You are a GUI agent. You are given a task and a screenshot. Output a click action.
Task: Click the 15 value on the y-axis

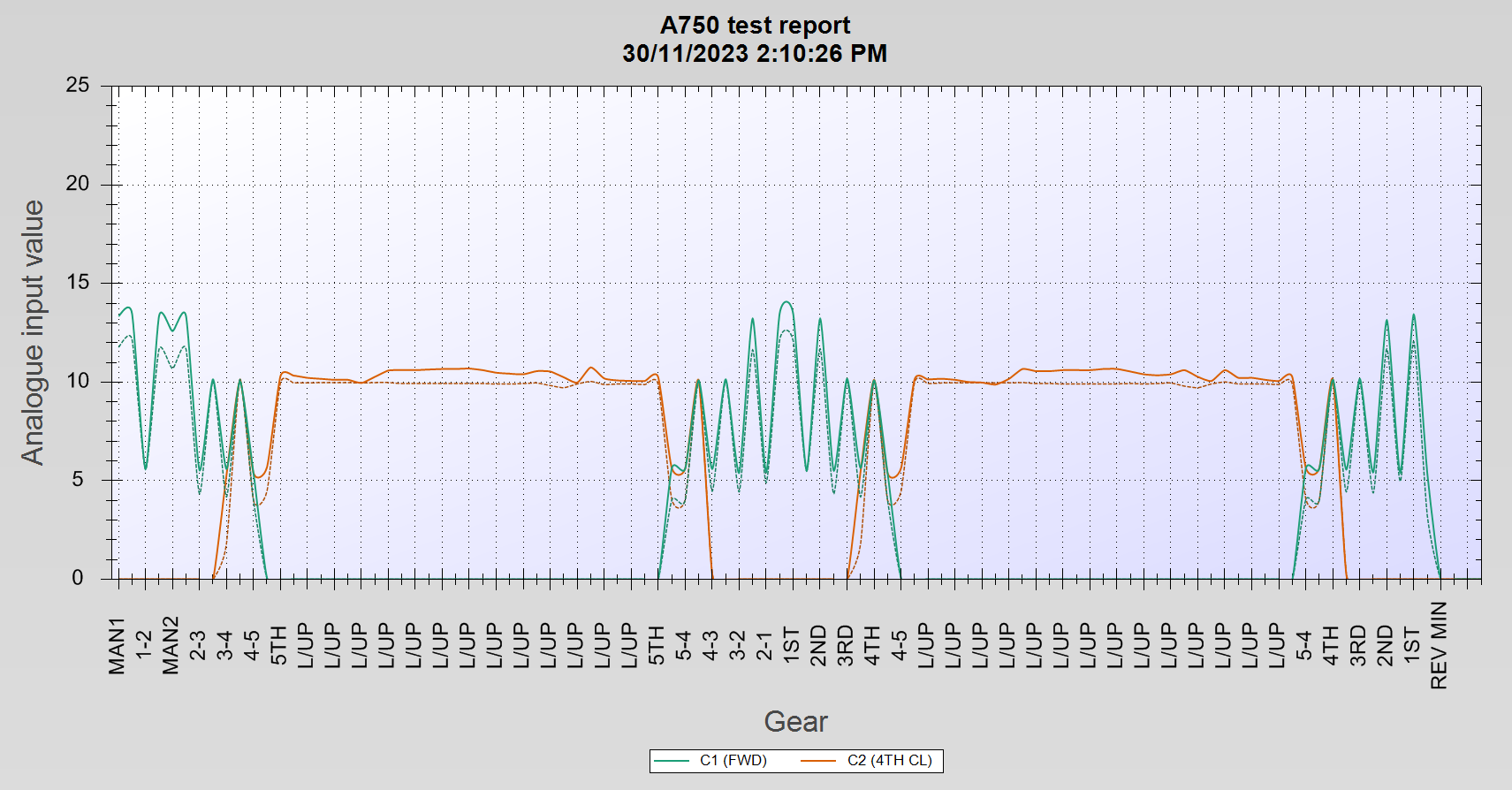[78, 283]
